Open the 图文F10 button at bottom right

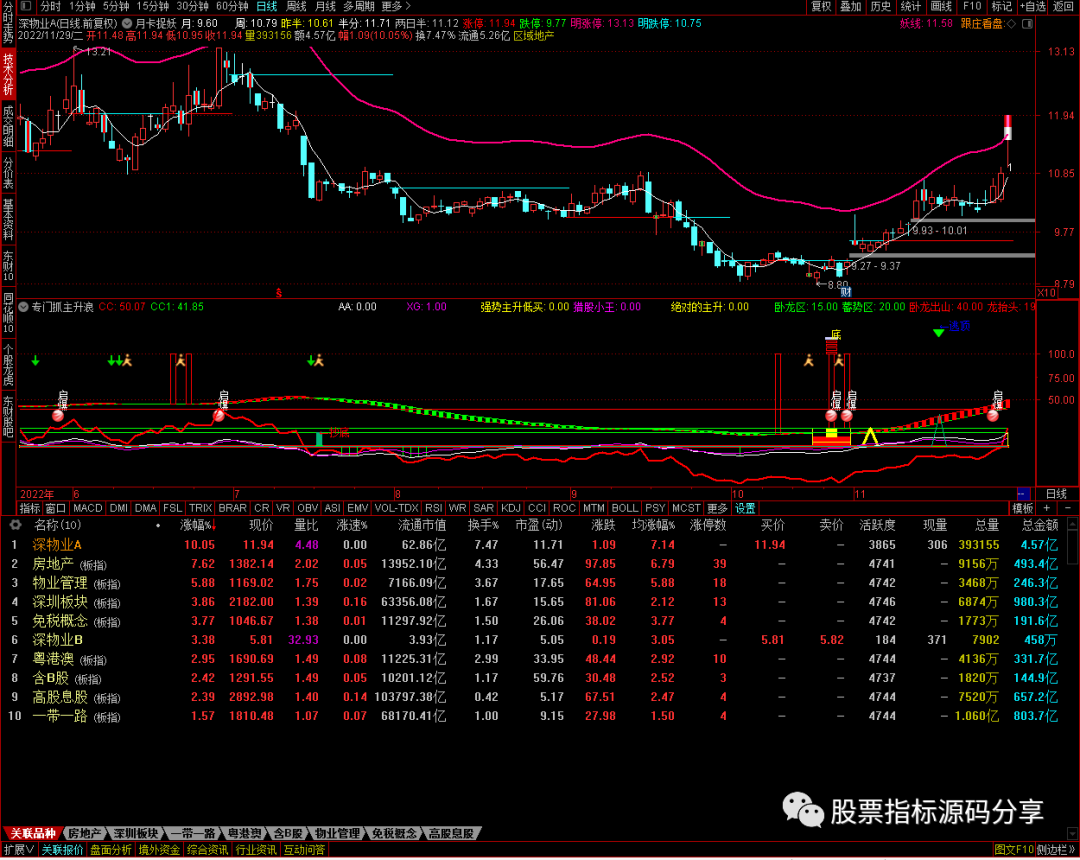coord(1014,850)
